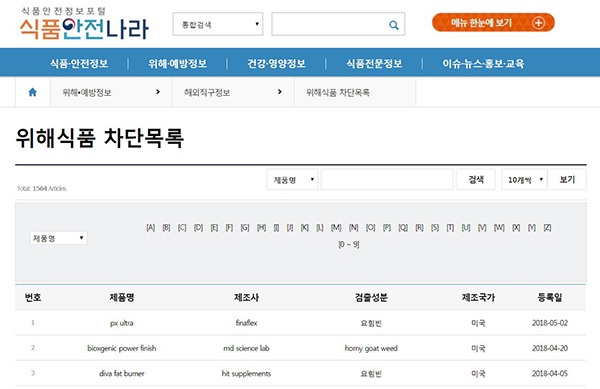Select the 이슈·뉴스·홍보·교육 menu
This screenshot has width=600, height=389.
483,63
